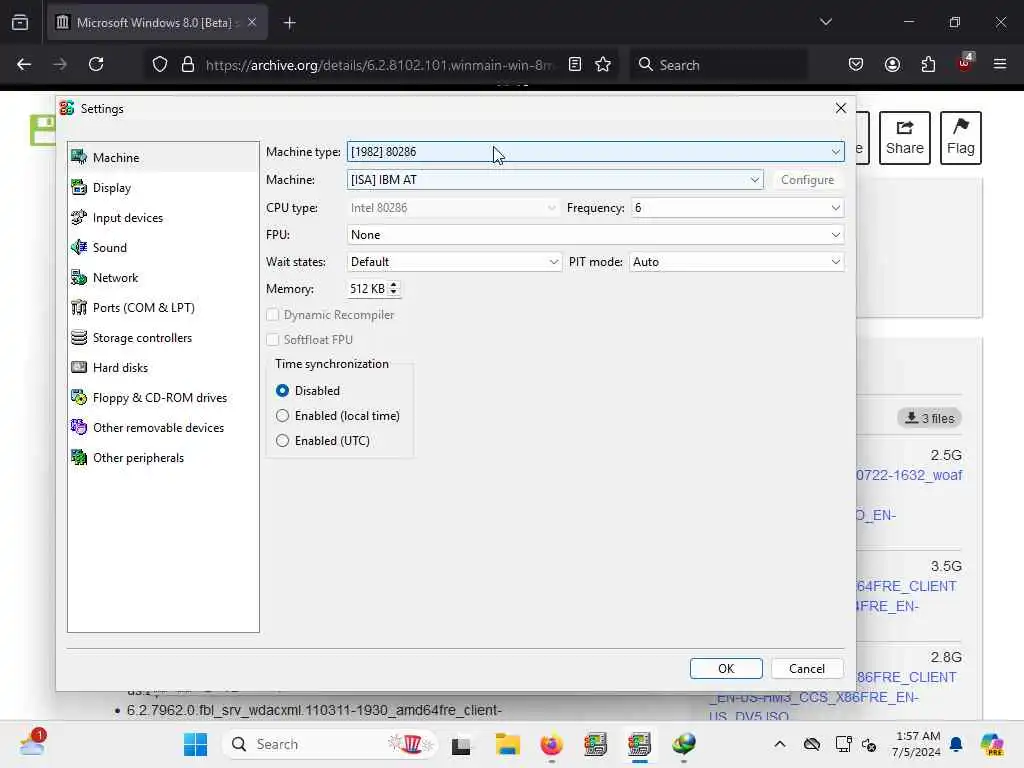The image size is (1024, 768).
Task: Open site security lock icon
Action: [188, 64]
